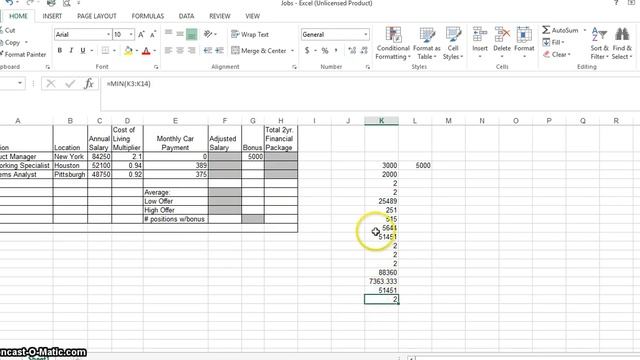The image size is (640, 360).
Task: Click Increase Indent icon
Action: point(219,51)
